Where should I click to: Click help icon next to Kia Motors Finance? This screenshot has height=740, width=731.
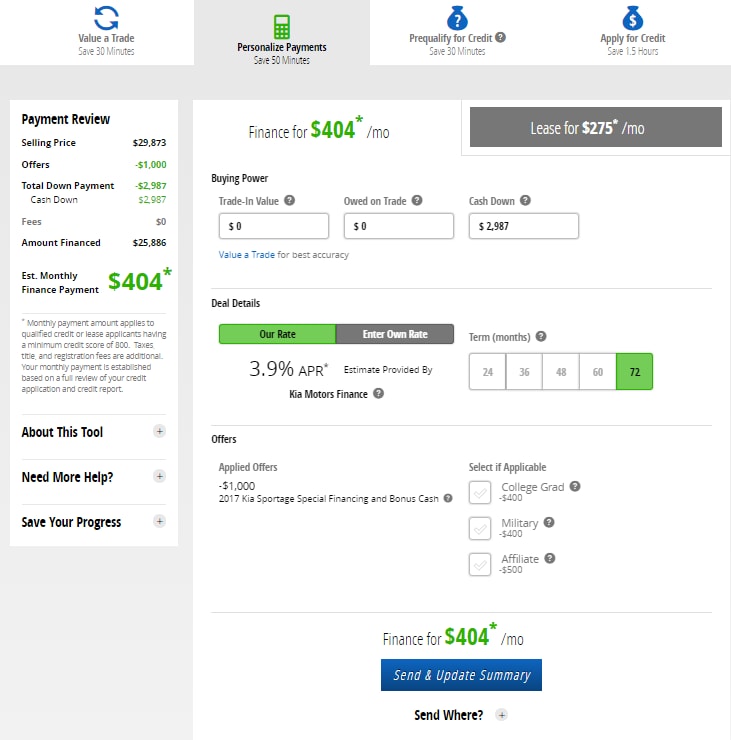378,393
